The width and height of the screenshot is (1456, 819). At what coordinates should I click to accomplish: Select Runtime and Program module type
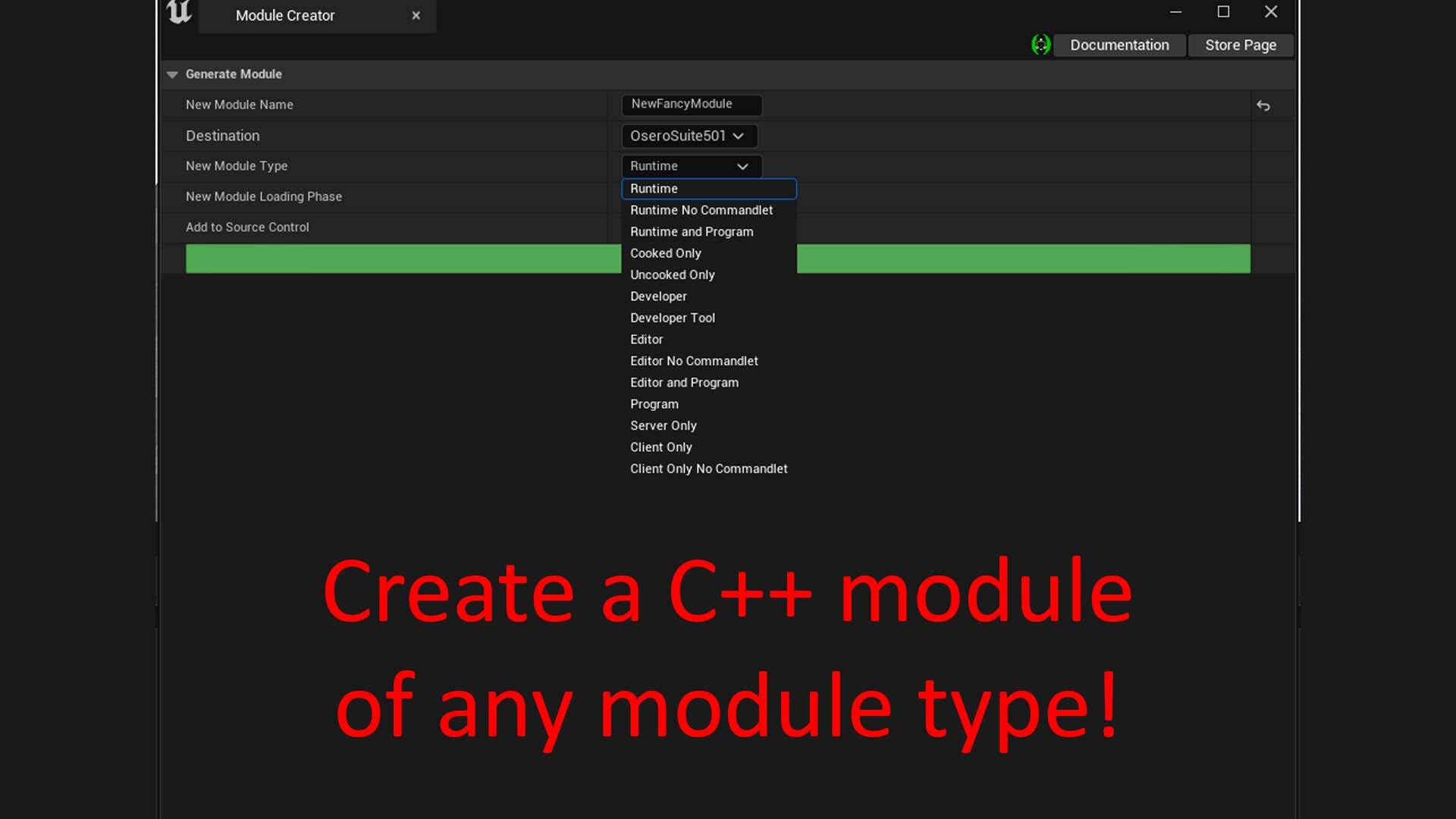click(692, 231)
